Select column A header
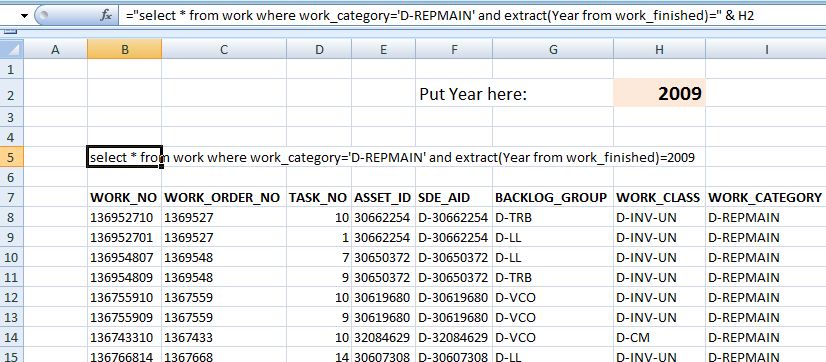Image resolution: width=826 pixels, height=362 pixels. [x=55, y=50]
